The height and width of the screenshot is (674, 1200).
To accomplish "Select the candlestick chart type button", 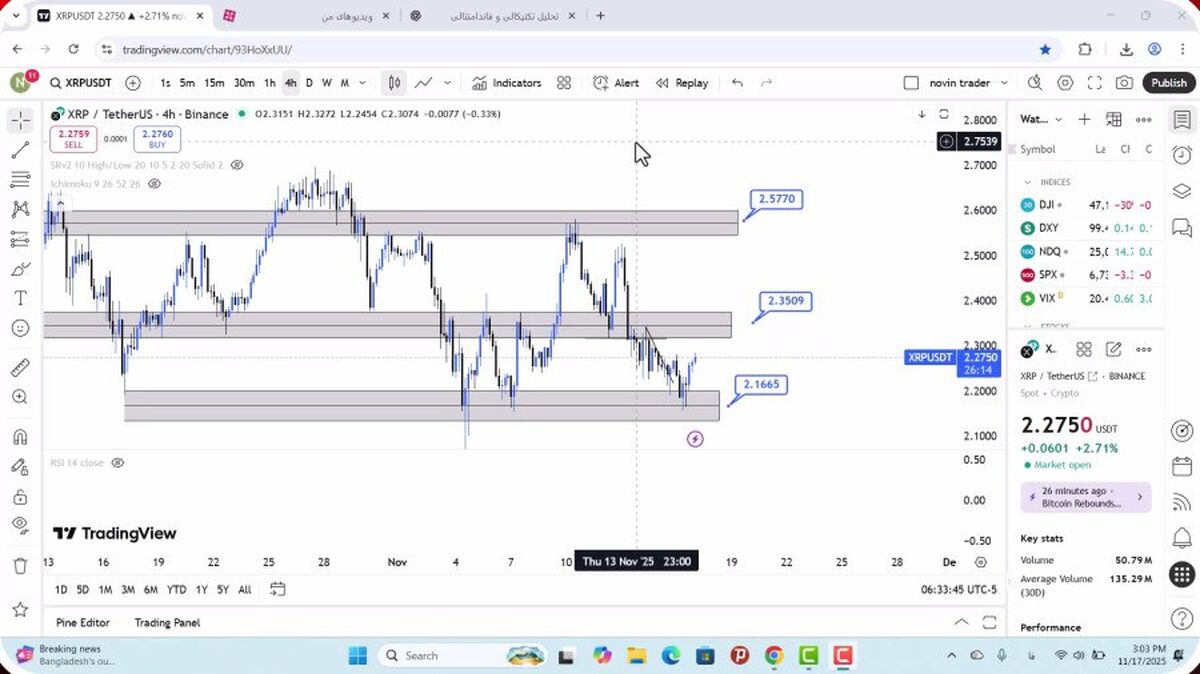I will 395,83.
